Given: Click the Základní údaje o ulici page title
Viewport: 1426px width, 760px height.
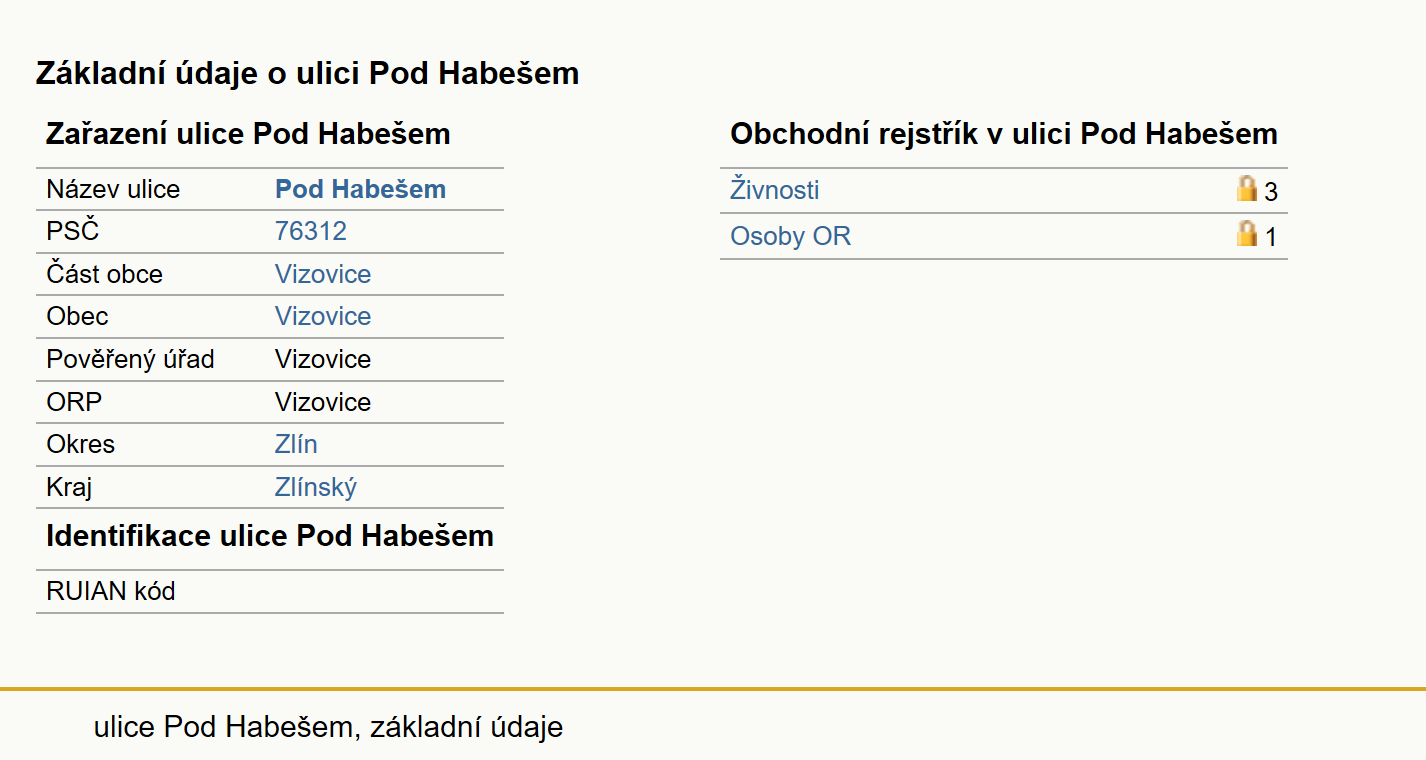Looking at the screenshot, I should tap(308, 73).
